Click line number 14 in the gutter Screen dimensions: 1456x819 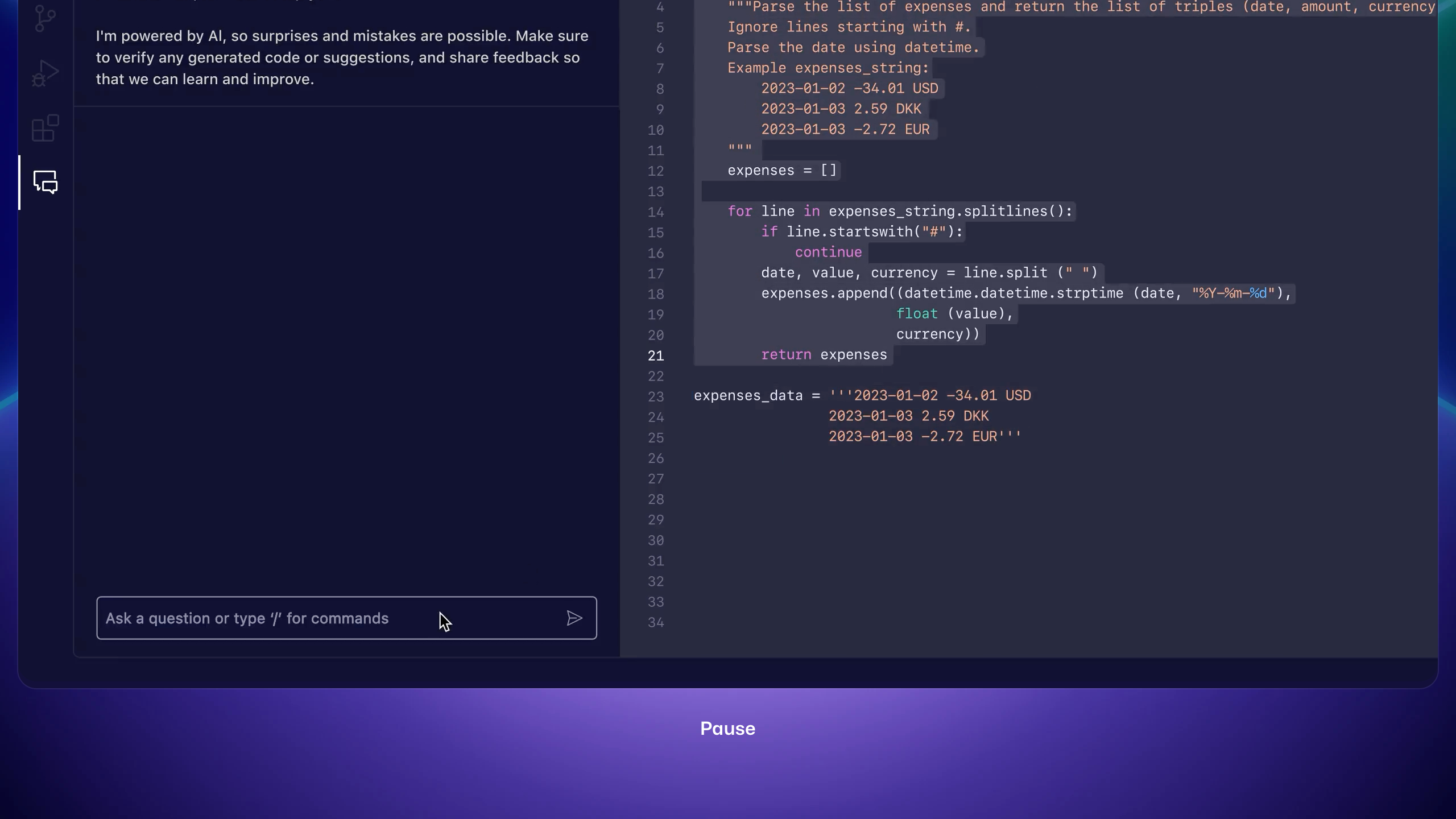(x=656, y=212)
